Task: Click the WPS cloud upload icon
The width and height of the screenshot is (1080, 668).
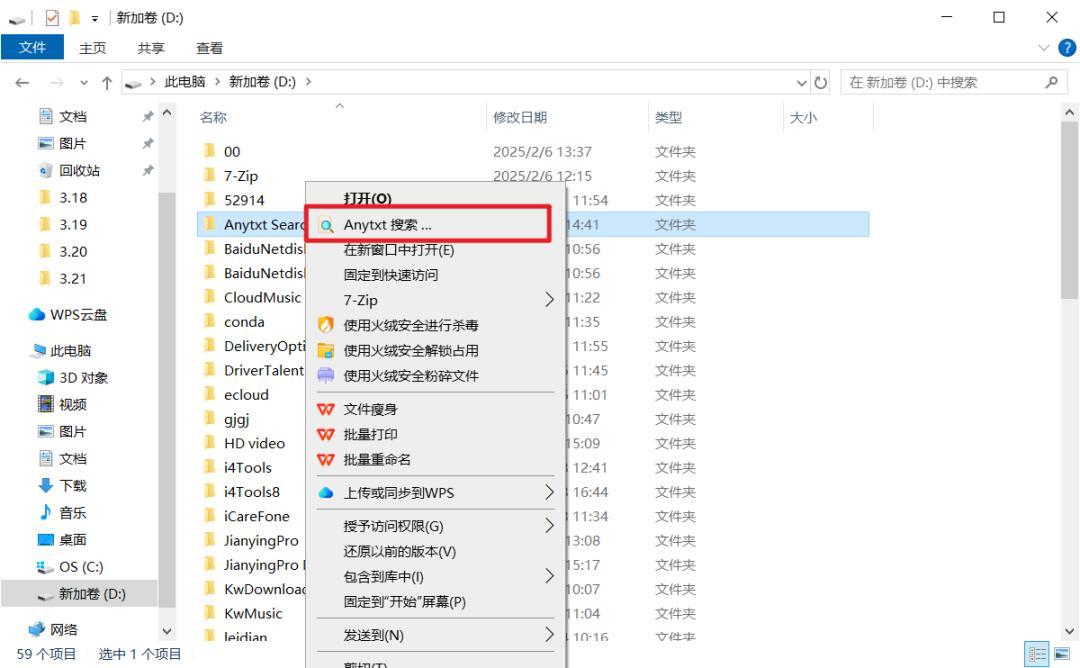Action: 325,493
